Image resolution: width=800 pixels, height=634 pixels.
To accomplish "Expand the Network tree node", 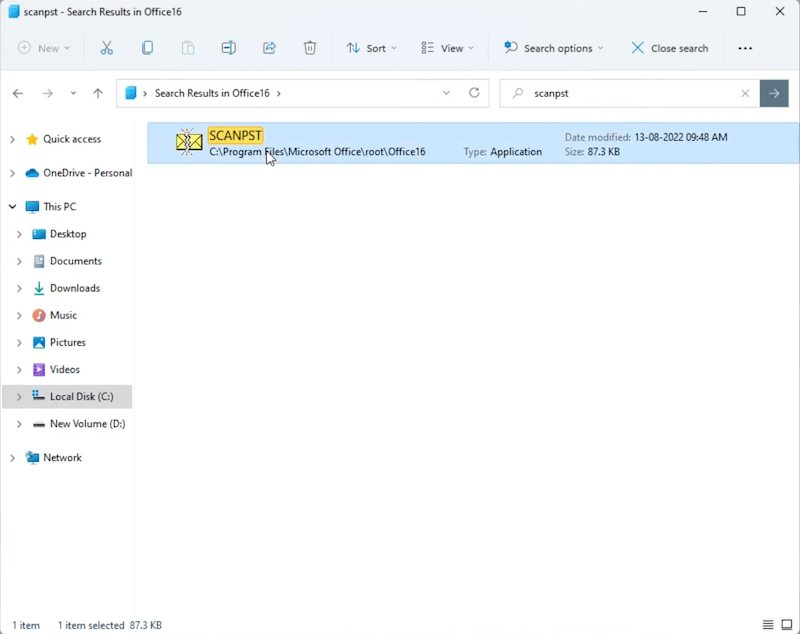I will pyautogui.click(x=13, y=458).
